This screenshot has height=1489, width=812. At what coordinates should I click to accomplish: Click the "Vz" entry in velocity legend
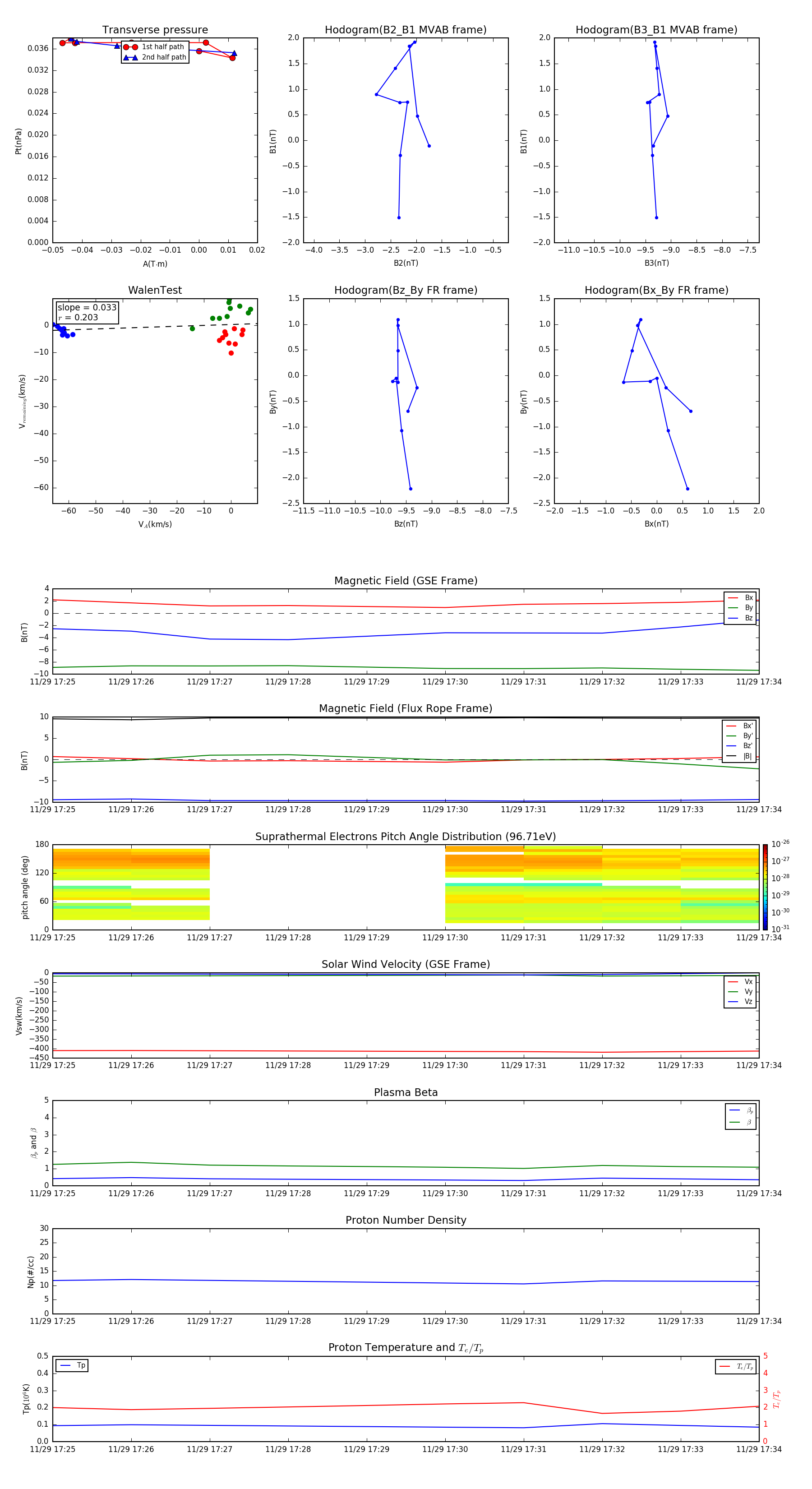click(740, 1002)
